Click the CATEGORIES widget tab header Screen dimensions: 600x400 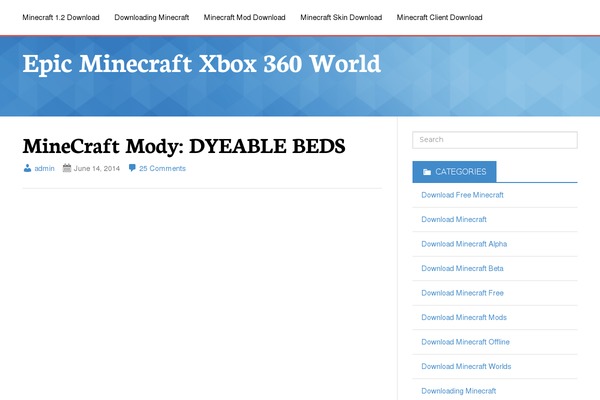pyautogui.click(x=454, y=171)
